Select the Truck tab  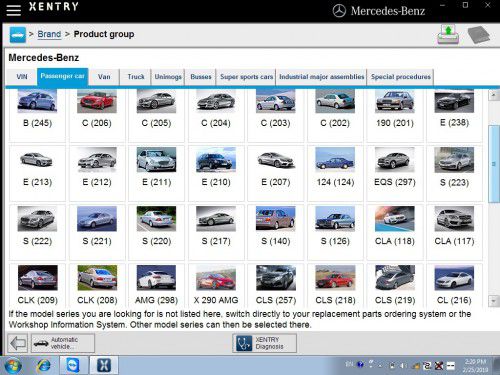pos(136,77)
